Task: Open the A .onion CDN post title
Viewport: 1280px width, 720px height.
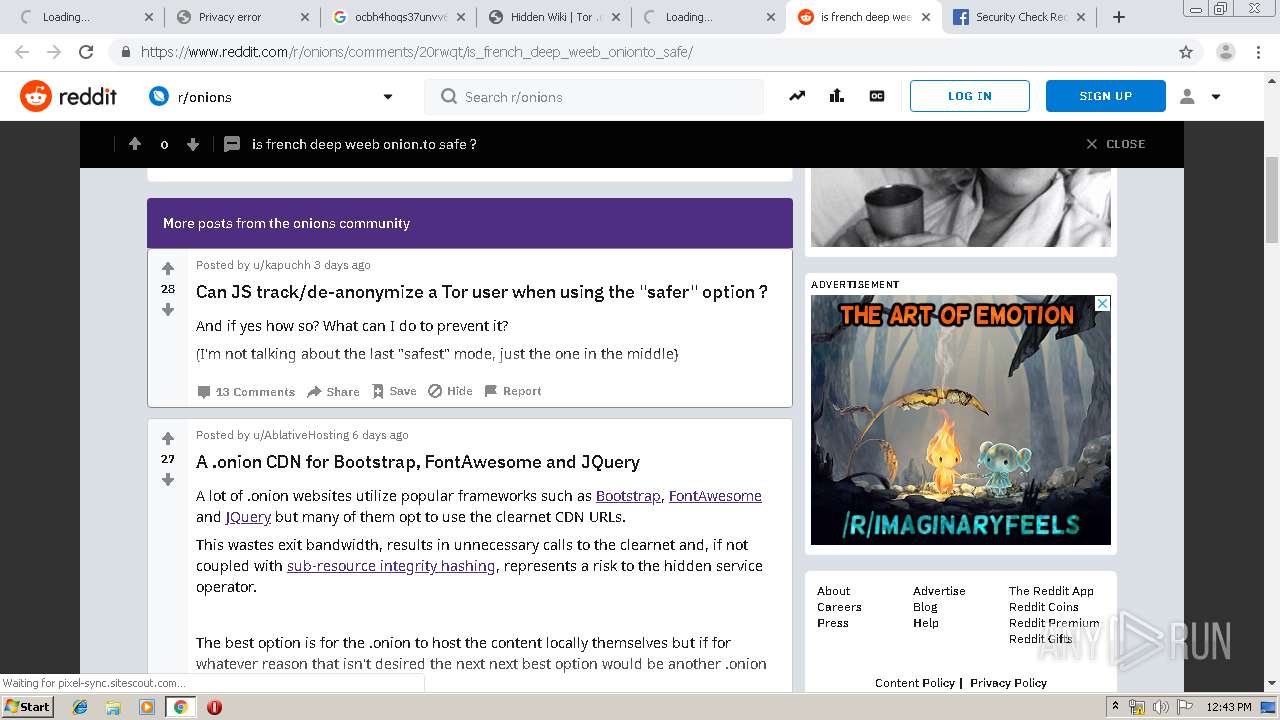Action: click(418, 462)
